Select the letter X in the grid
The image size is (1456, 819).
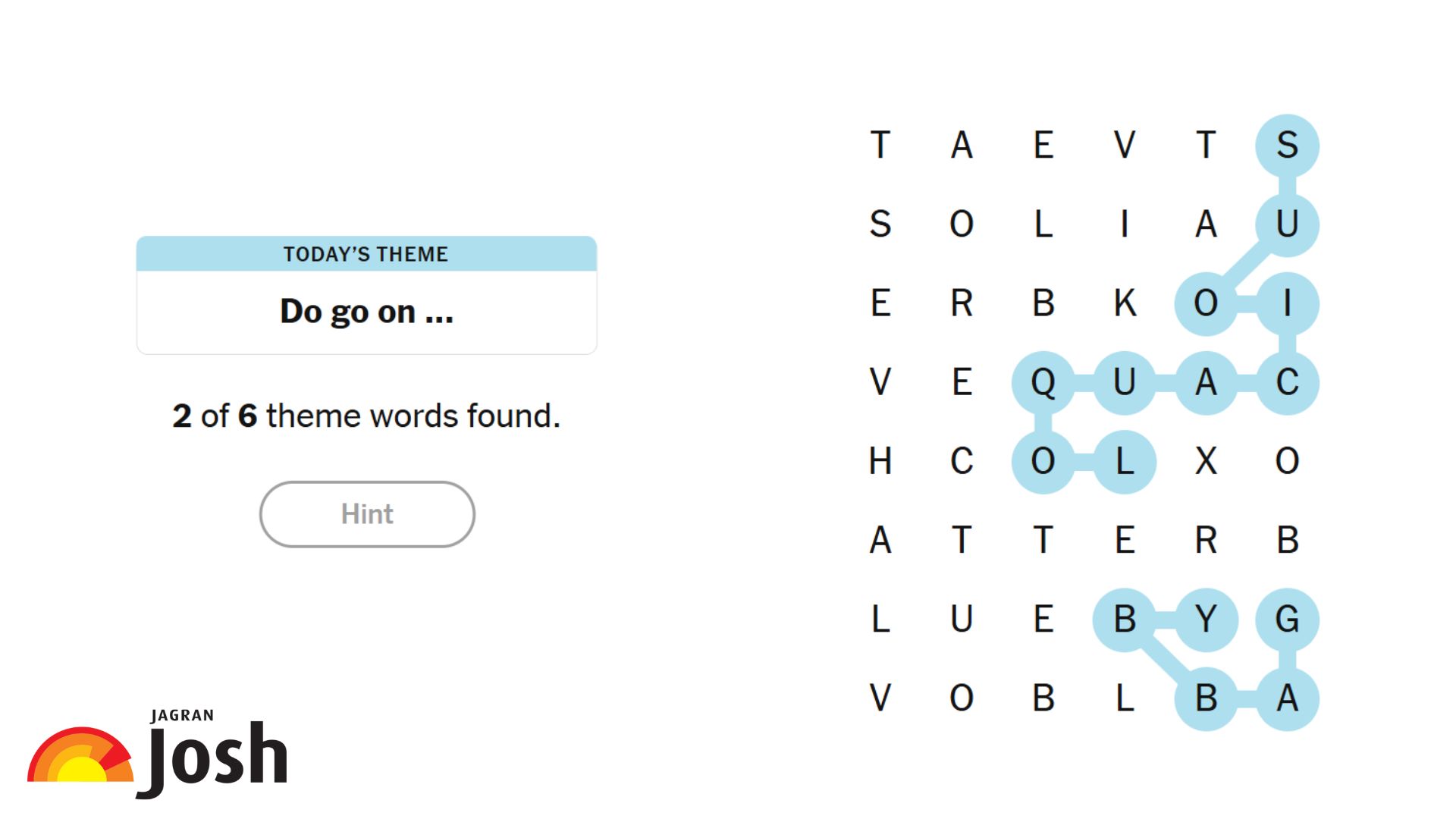coord(1206,461)
